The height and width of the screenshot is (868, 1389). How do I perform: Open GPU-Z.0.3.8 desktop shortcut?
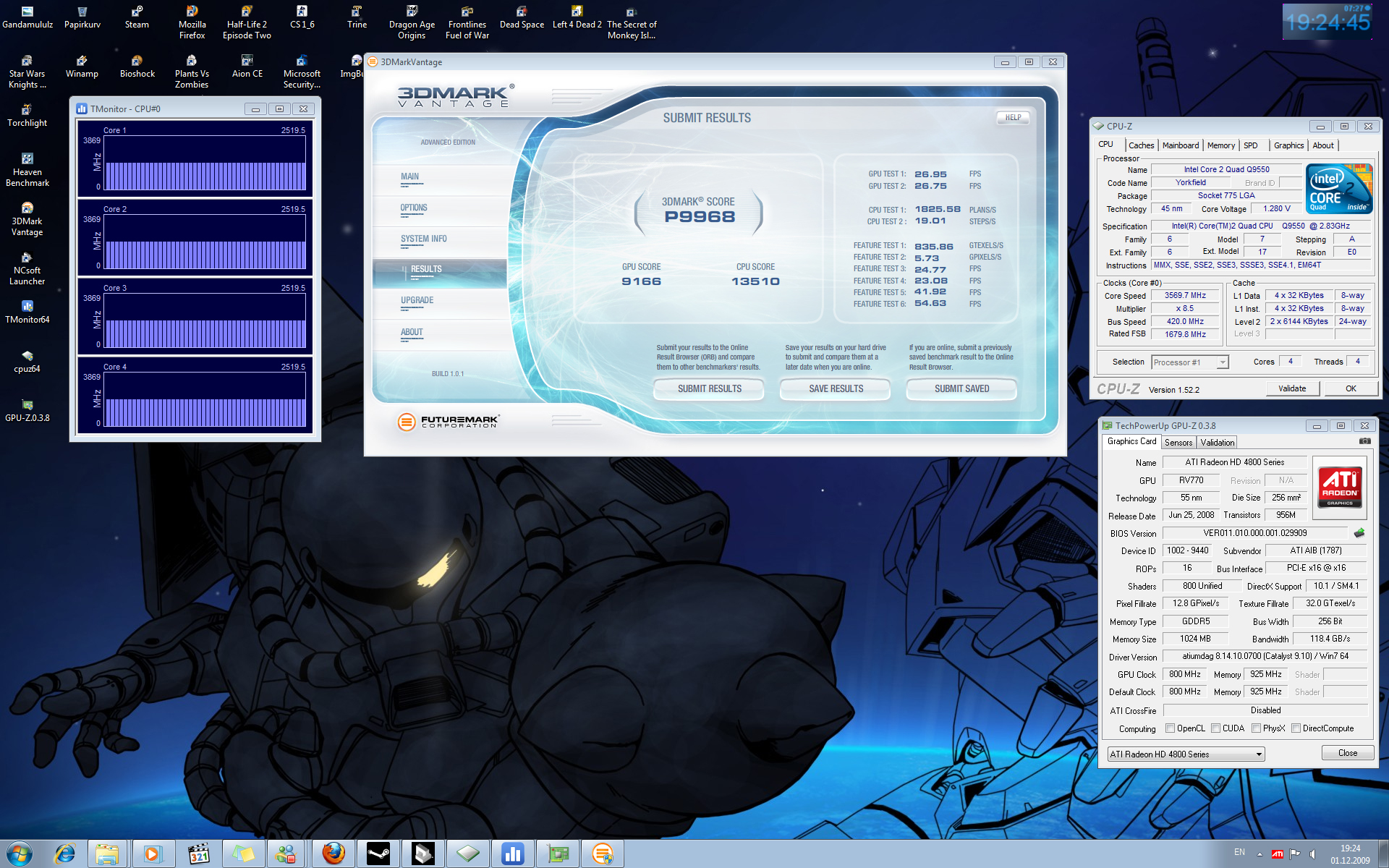coord(27,411)
